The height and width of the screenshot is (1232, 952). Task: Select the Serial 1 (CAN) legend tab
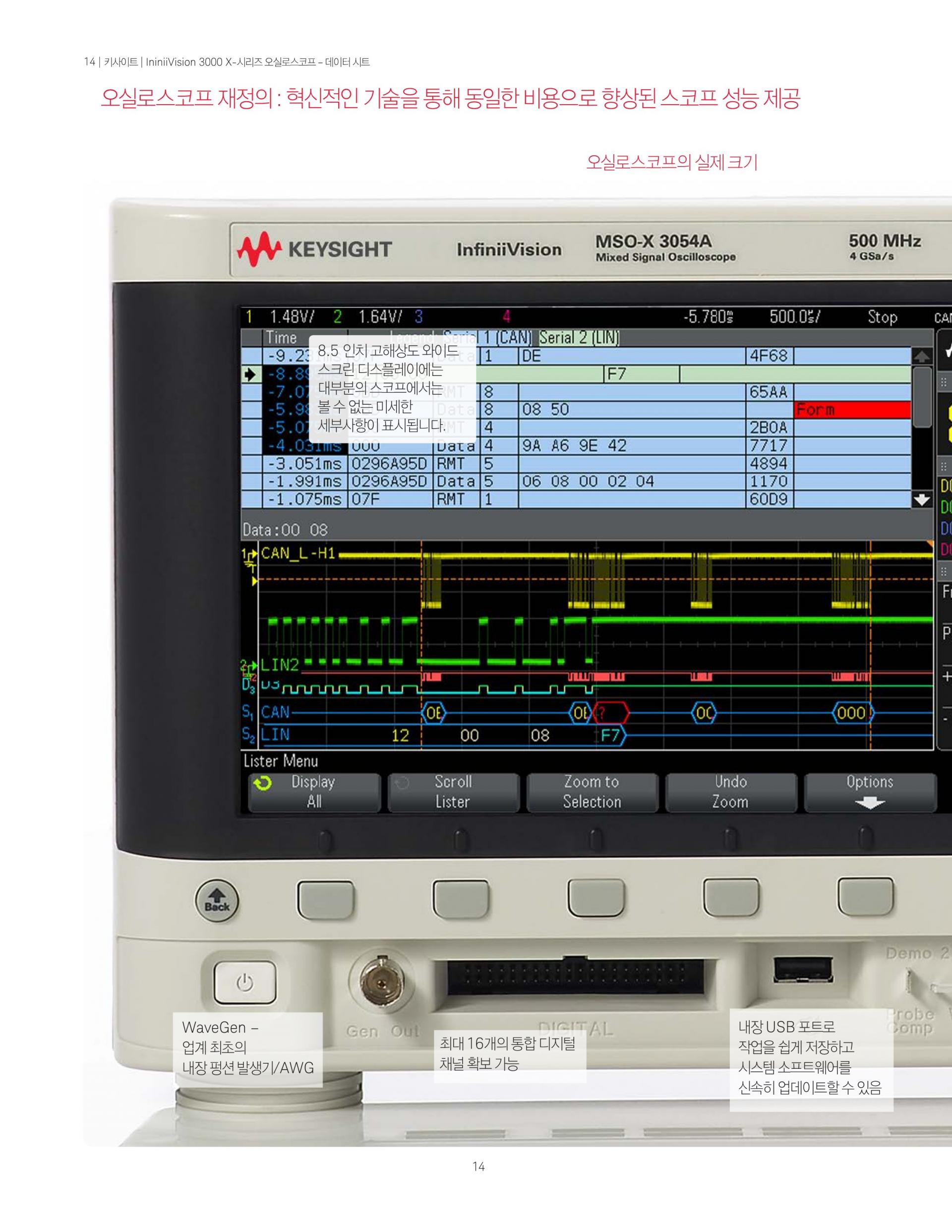click(x=506, y=338)
